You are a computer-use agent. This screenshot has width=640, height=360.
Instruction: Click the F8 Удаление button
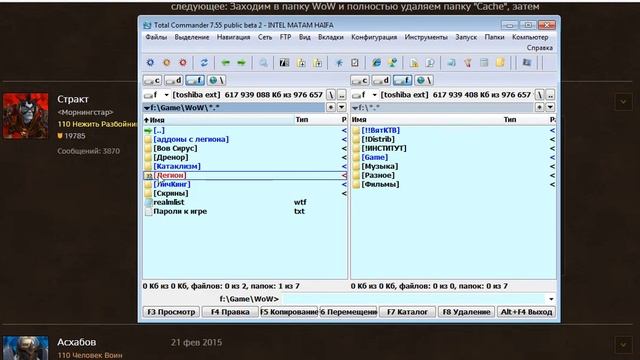pos(467,312)
